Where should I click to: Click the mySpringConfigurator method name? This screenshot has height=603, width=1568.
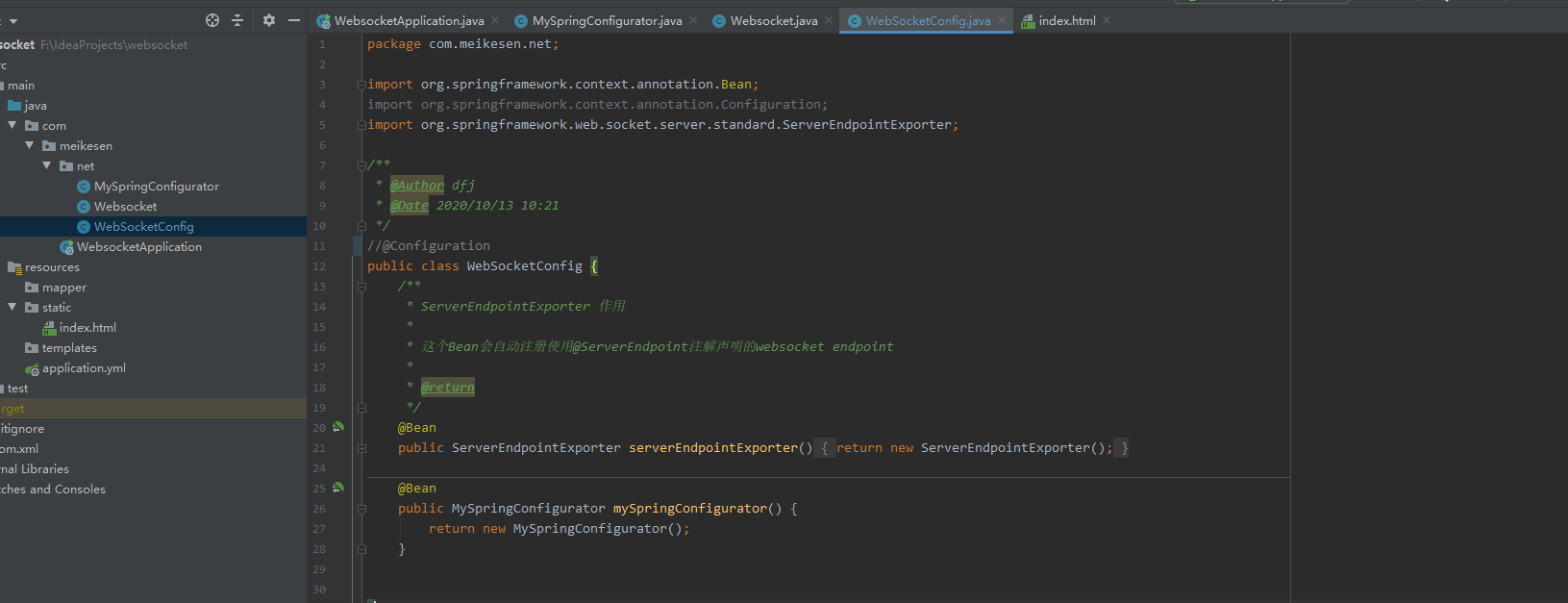pyautogui.click(x=690, y=509)
